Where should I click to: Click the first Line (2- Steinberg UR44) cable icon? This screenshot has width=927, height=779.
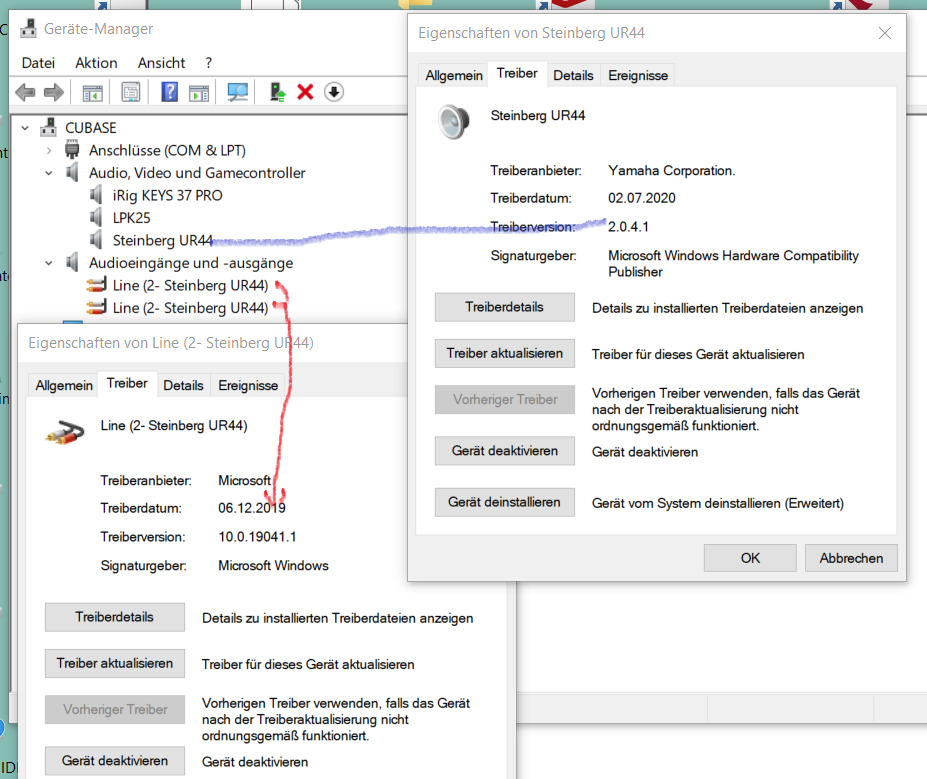click(96, 285)
